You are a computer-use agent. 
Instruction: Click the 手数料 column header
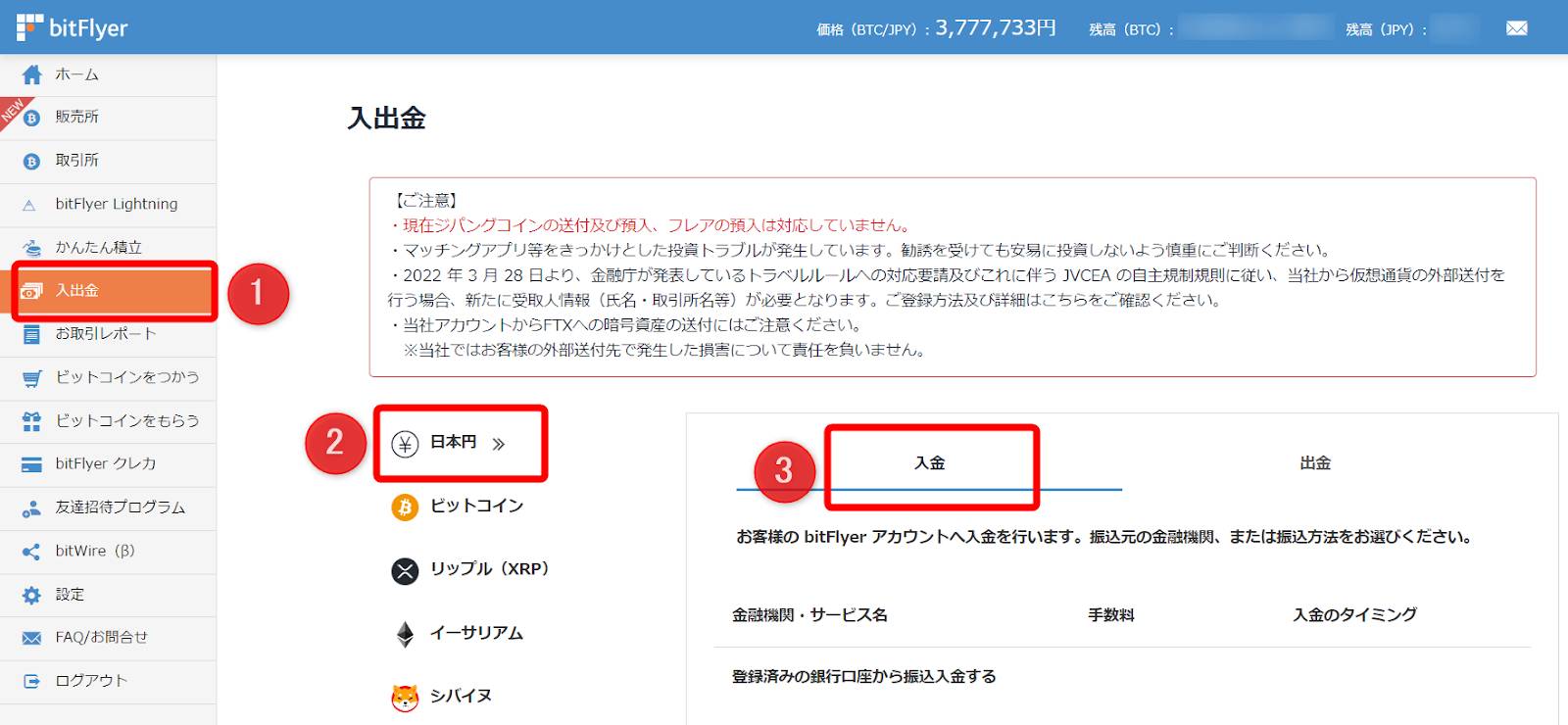click(1111, 615)
